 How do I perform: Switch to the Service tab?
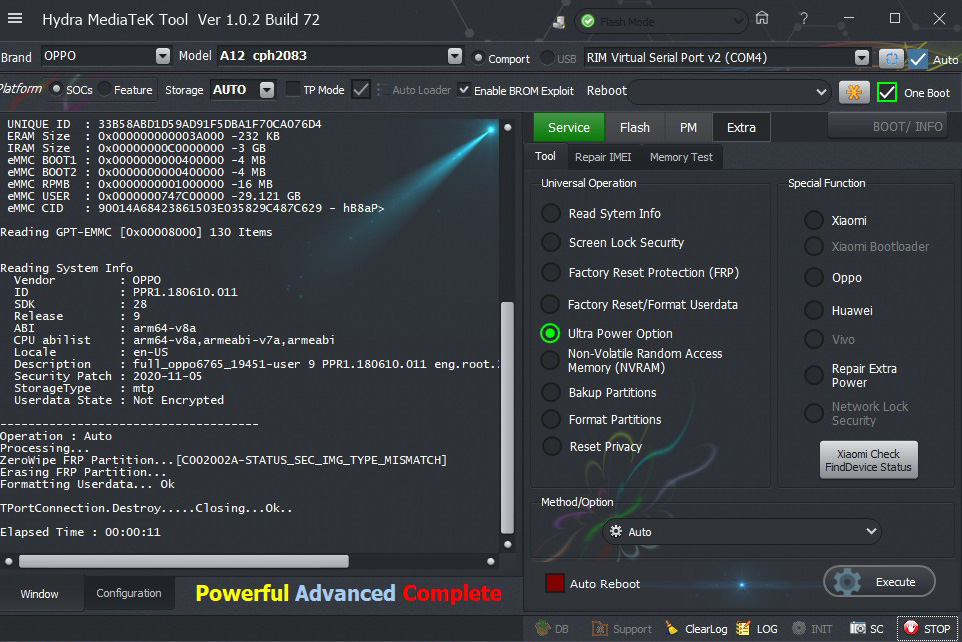(x=569, y=128)
